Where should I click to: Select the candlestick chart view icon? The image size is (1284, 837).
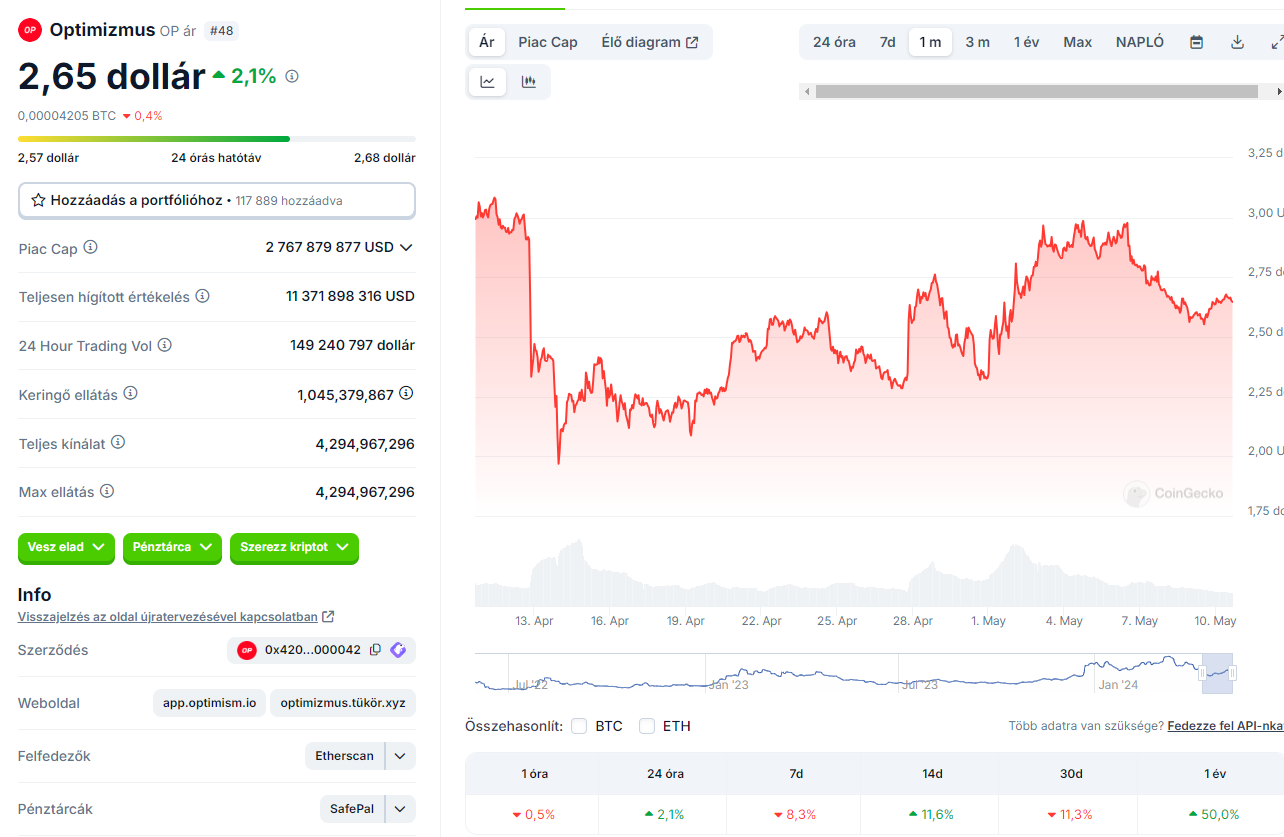pyautogui.click(x=529, y=82)
